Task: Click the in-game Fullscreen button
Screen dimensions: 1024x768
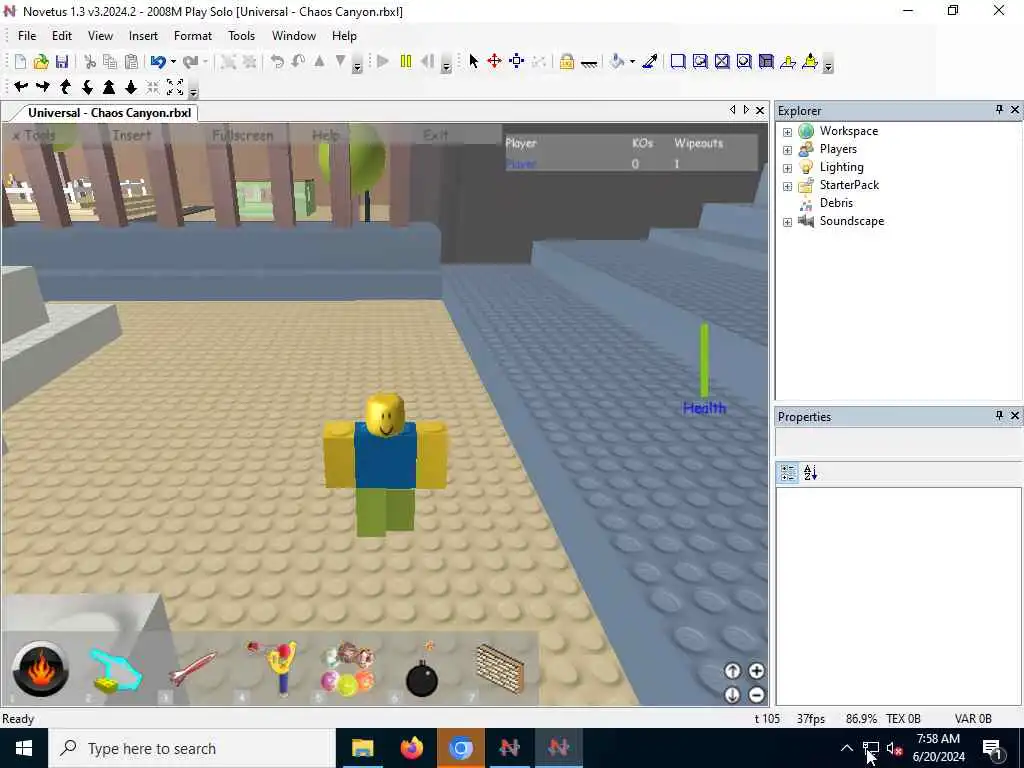Action: coord(243,135)
